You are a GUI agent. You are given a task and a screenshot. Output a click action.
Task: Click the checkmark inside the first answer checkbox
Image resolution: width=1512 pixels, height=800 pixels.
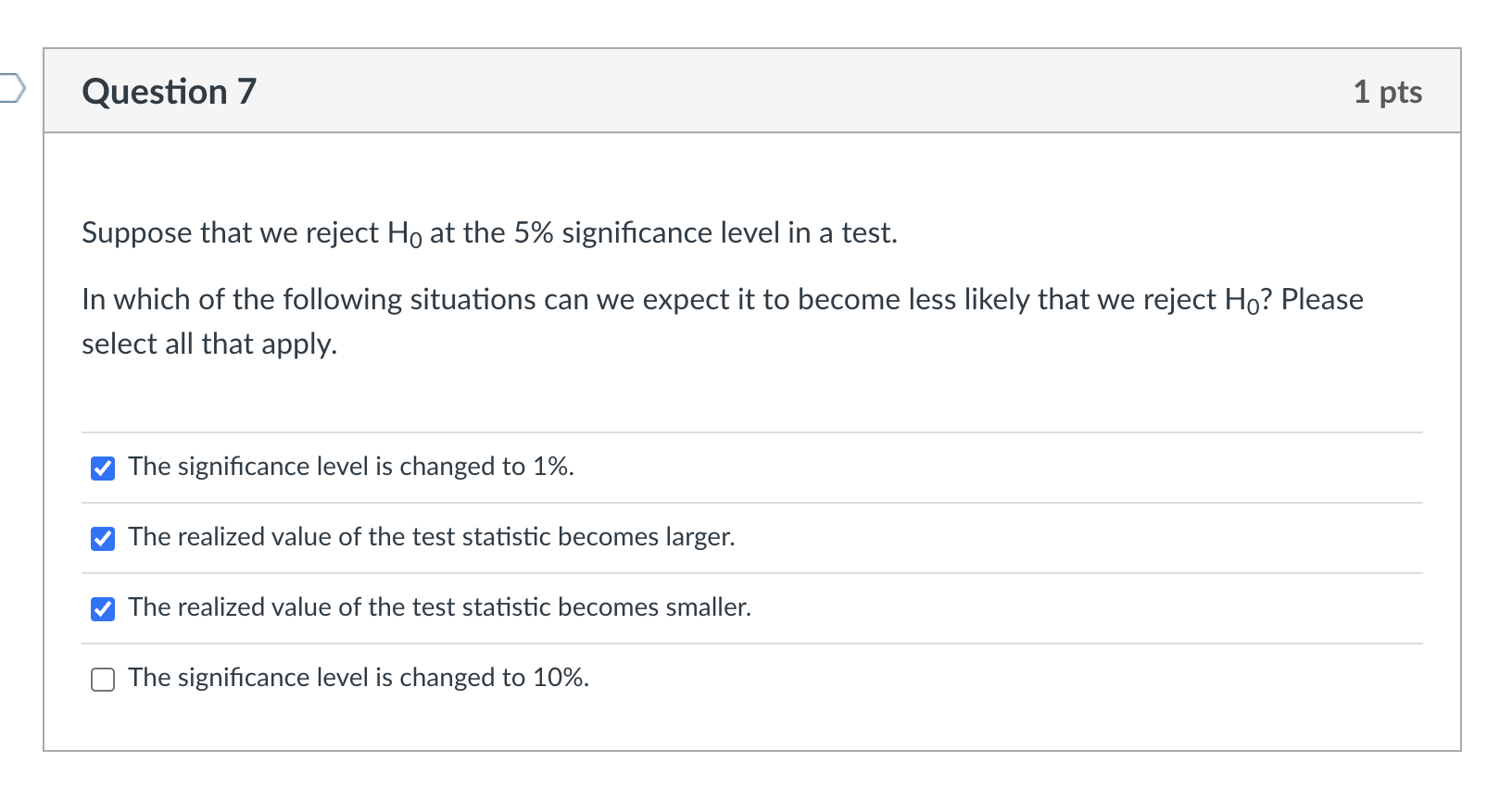click(x=102, y=469)
